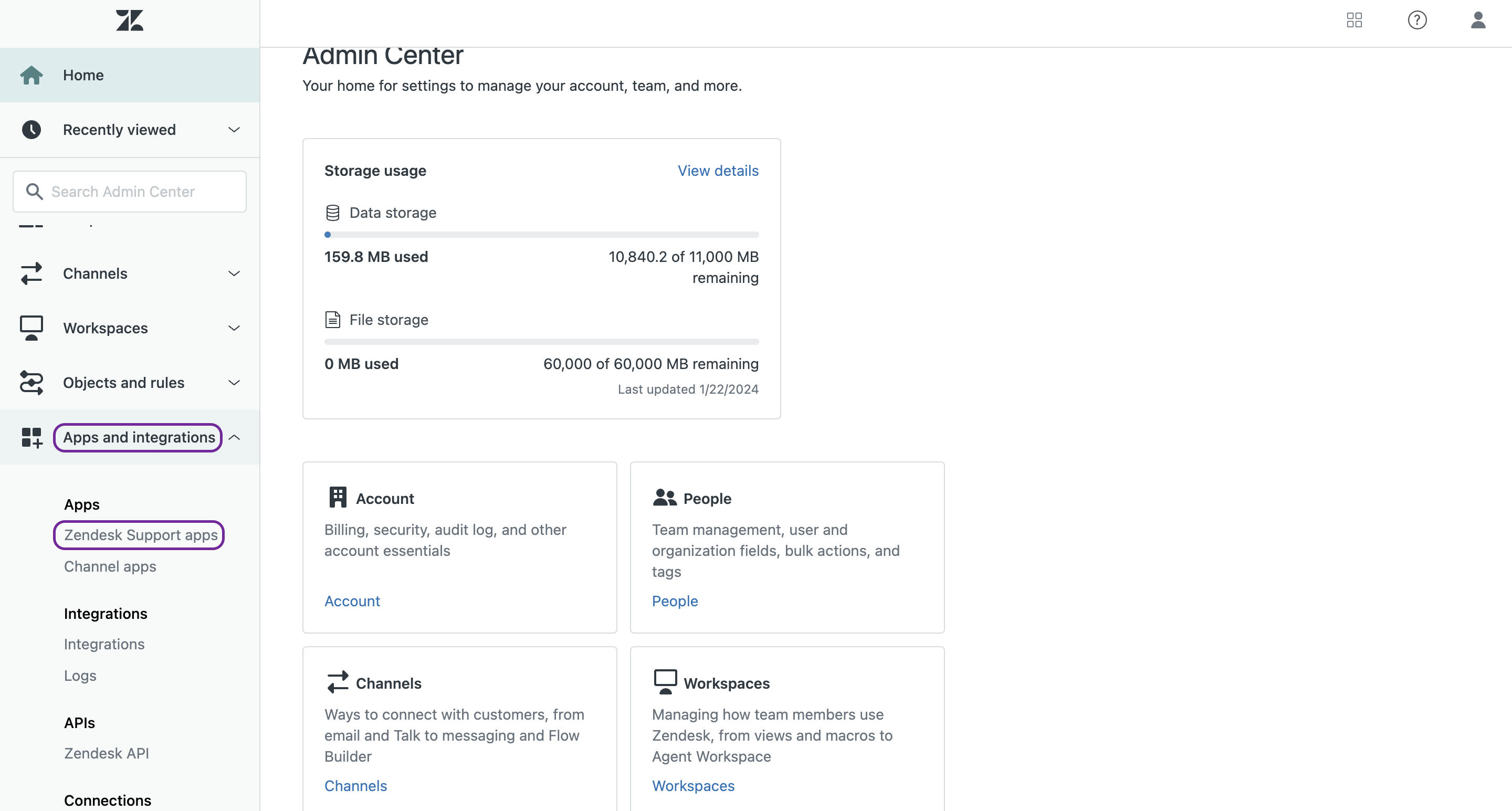Click the Admin Center page subtitle text
Screen dimensions: 1512x811
coord(522,86)
